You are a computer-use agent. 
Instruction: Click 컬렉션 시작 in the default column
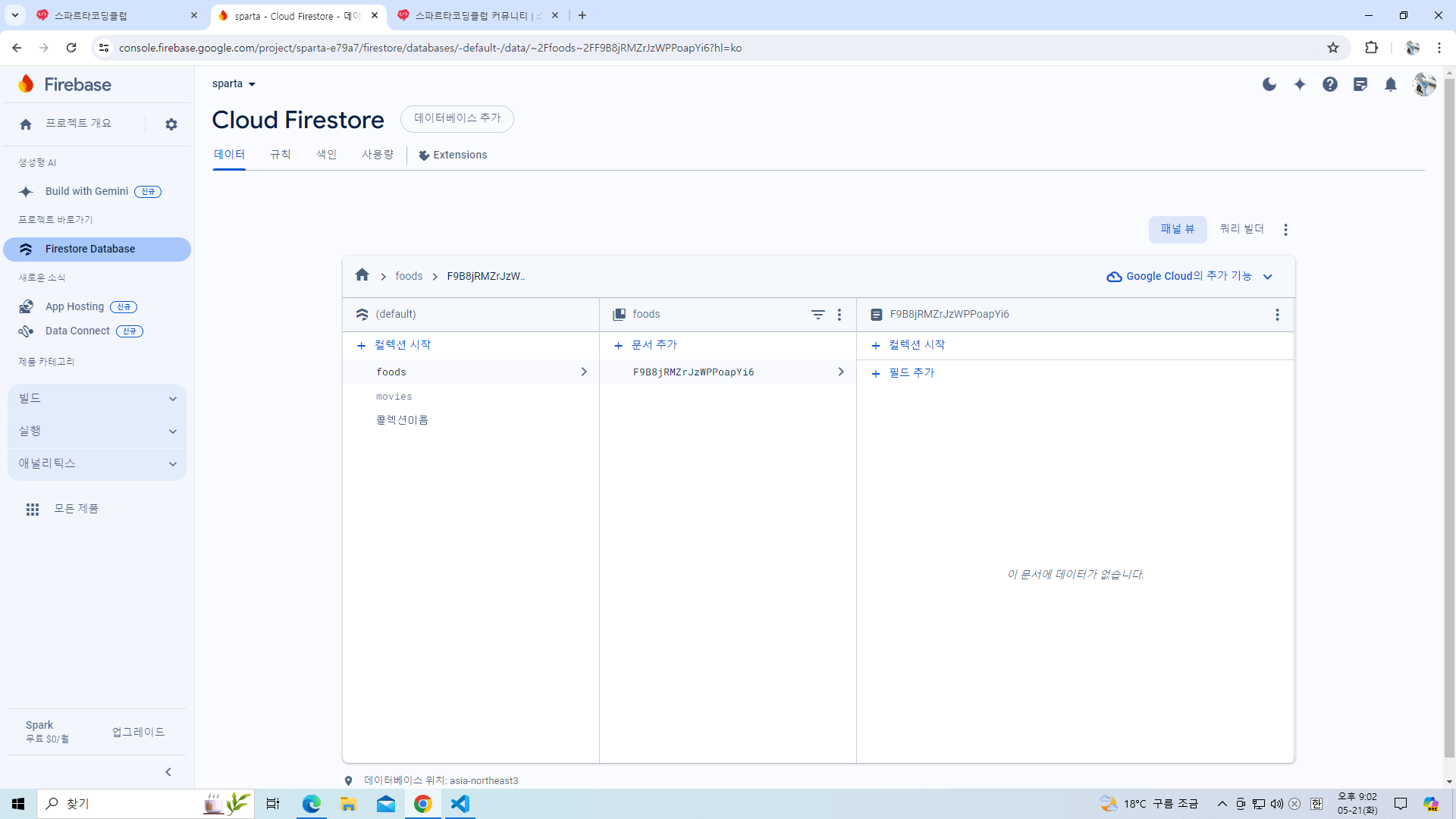point(394,345)
